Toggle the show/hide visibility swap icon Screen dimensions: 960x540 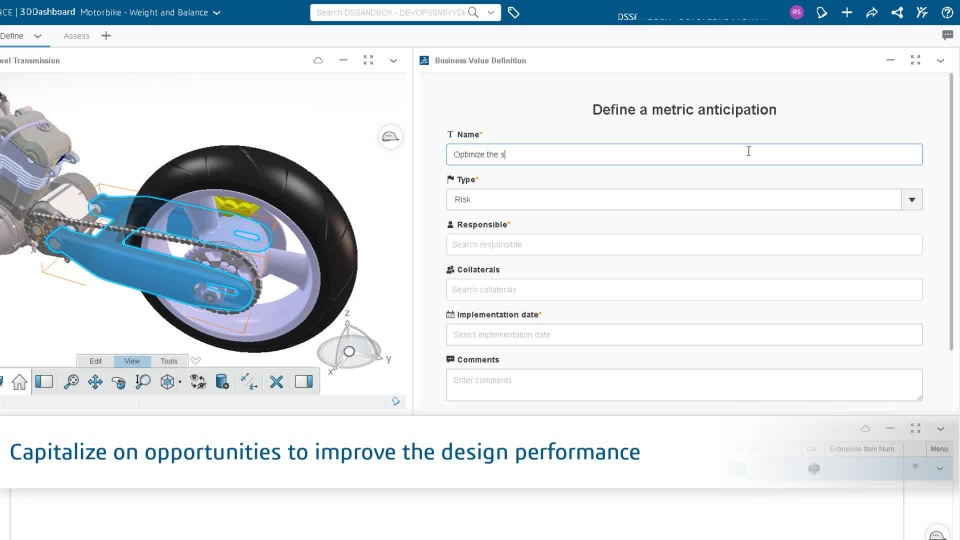coord(198,382)
